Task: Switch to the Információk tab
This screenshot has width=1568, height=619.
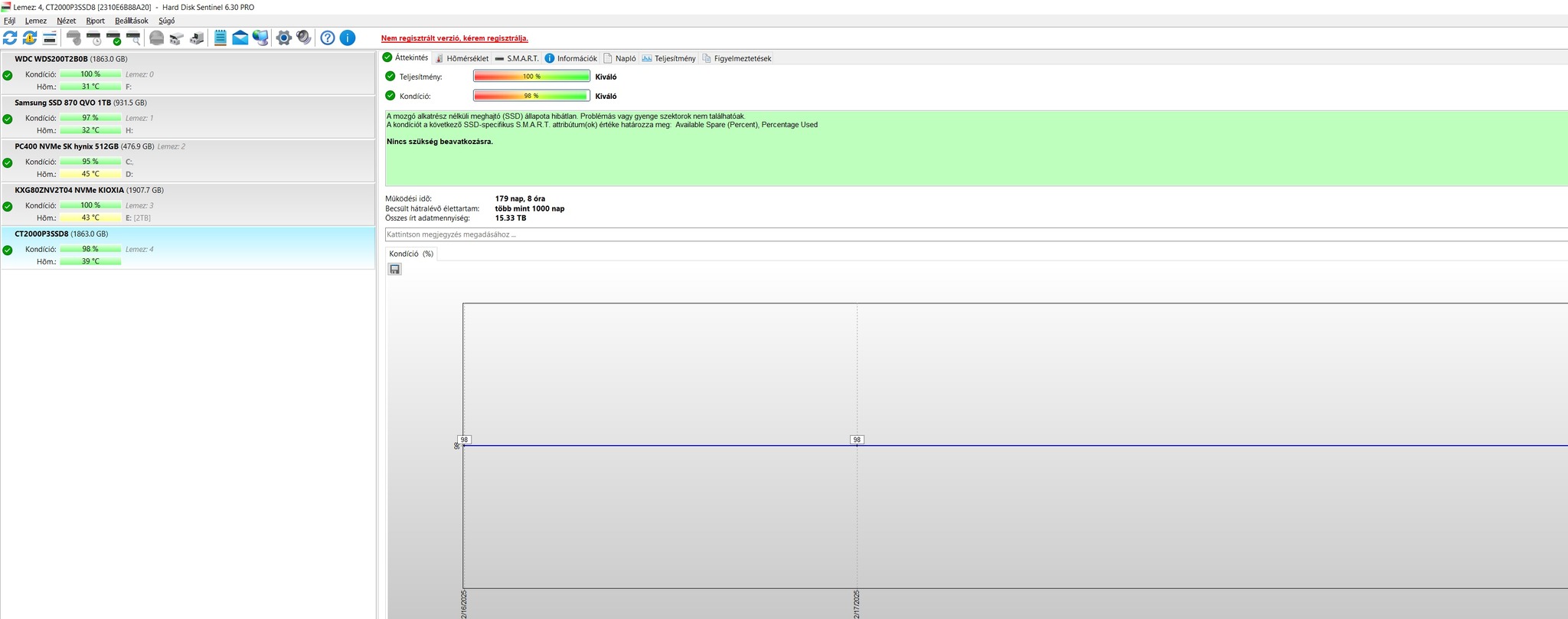Action: click(571, 58)
